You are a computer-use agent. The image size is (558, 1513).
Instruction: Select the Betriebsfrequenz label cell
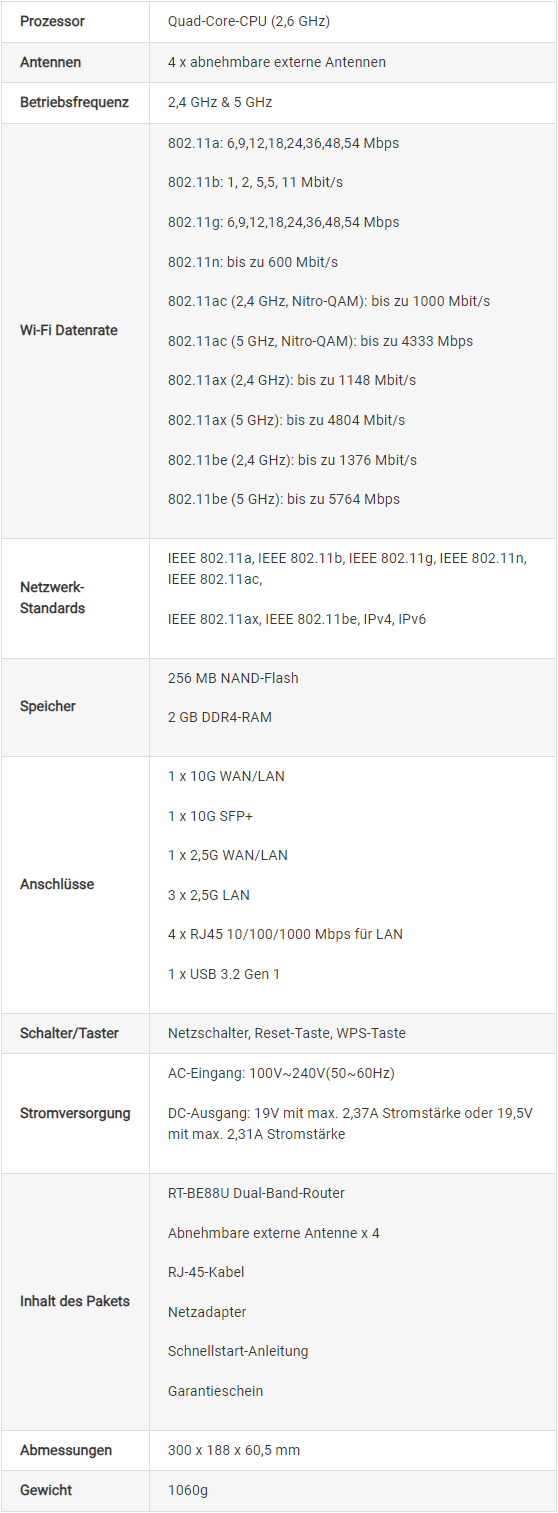tap(74, 102)
